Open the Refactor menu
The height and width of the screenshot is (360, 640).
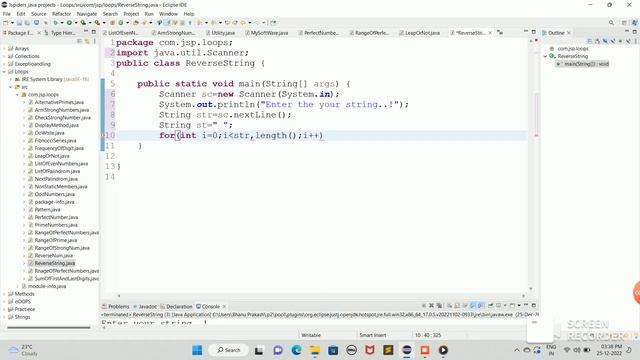pyautogui.click(x=62, y=14)
